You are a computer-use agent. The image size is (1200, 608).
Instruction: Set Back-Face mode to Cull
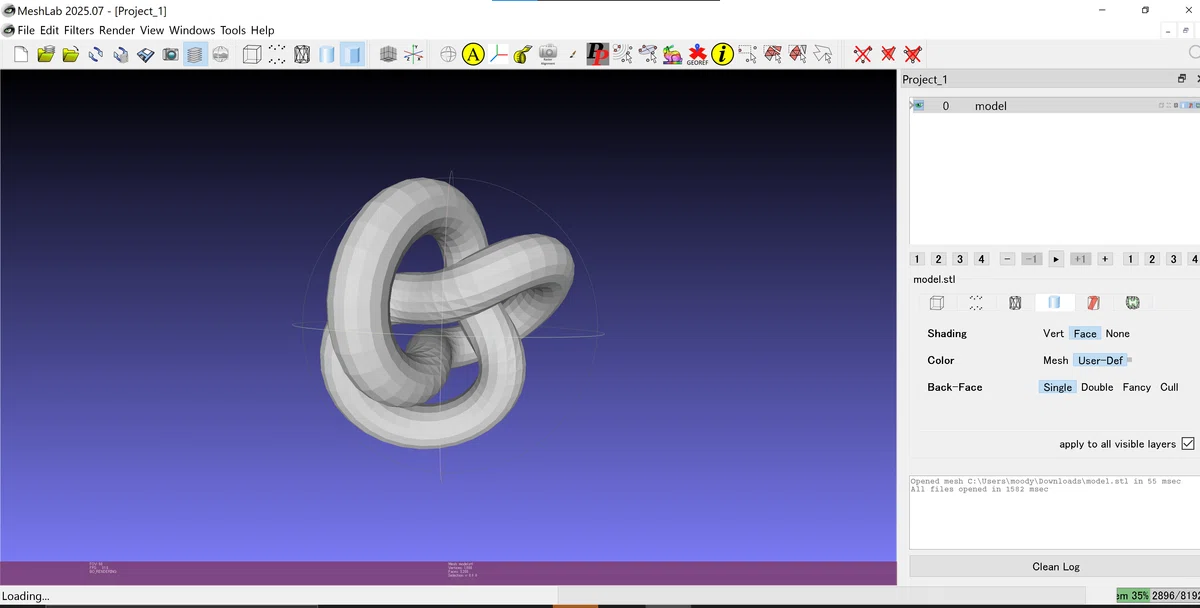[1169, 388]
